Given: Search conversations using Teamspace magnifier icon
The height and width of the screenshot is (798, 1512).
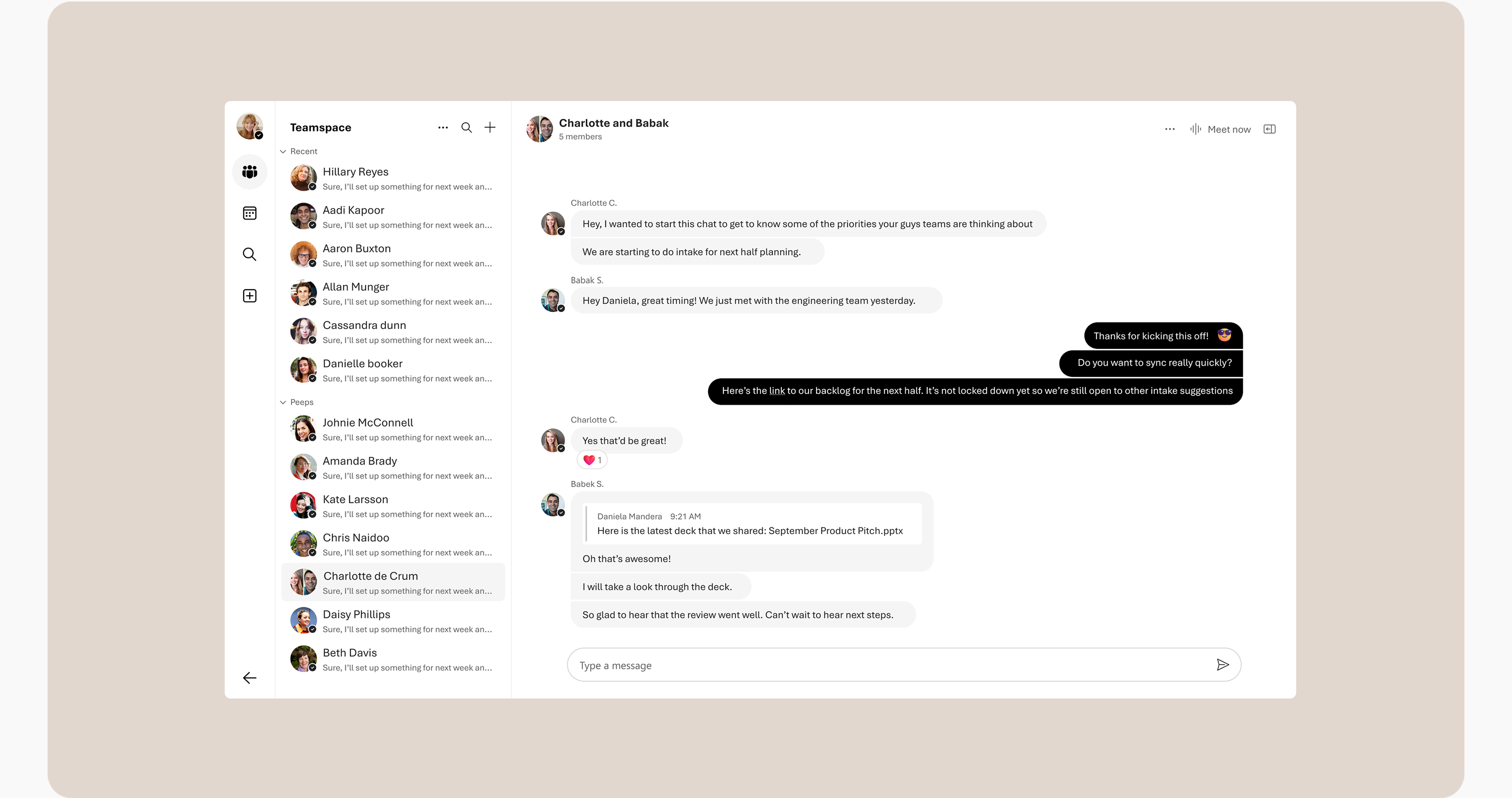Looking at the screenshot, I should (467, 127).
